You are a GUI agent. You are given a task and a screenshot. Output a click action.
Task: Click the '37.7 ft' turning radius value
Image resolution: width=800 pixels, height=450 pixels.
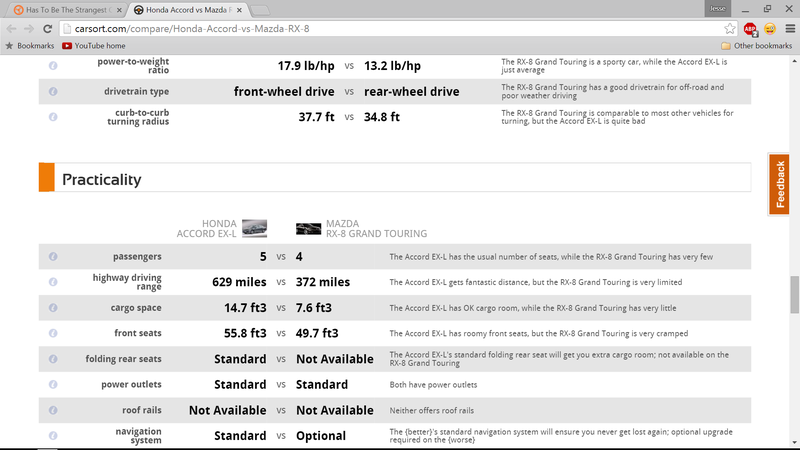pyautogui.click(x=316, y=117)
